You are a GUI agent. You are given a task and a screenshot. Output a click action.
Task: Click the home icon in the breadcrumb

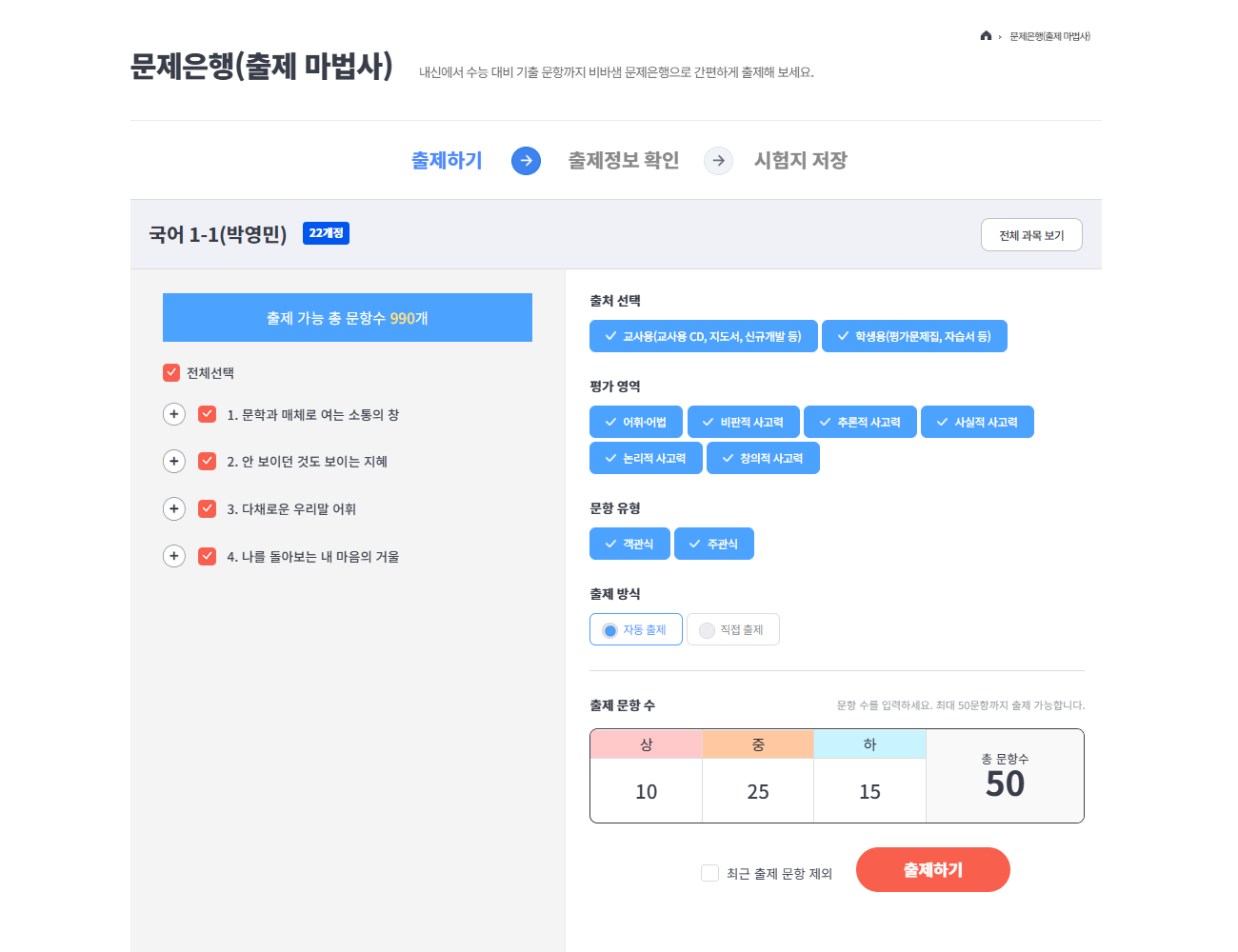tap(986, 36)
